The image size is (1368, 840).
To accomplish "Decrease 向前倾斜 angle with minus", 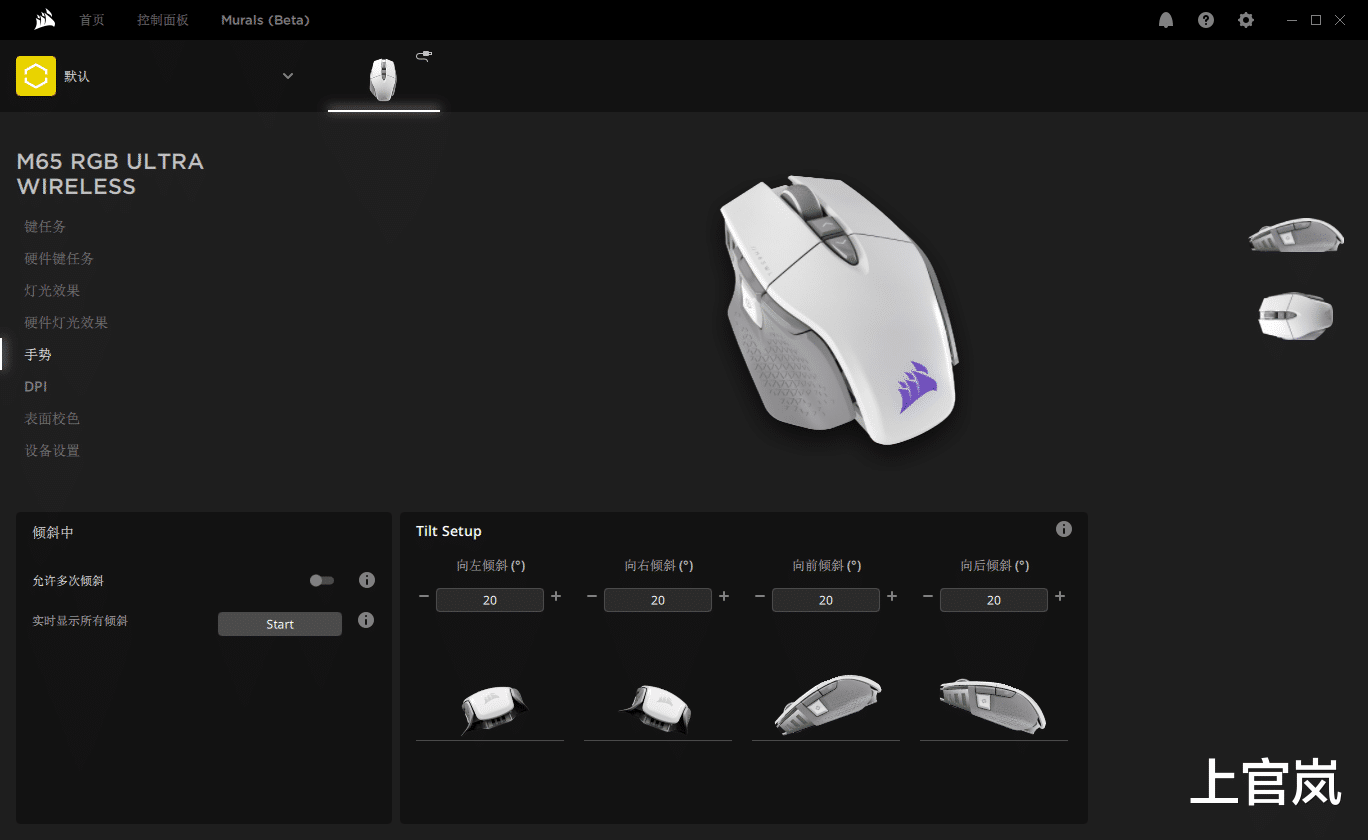I will point(760,597).
